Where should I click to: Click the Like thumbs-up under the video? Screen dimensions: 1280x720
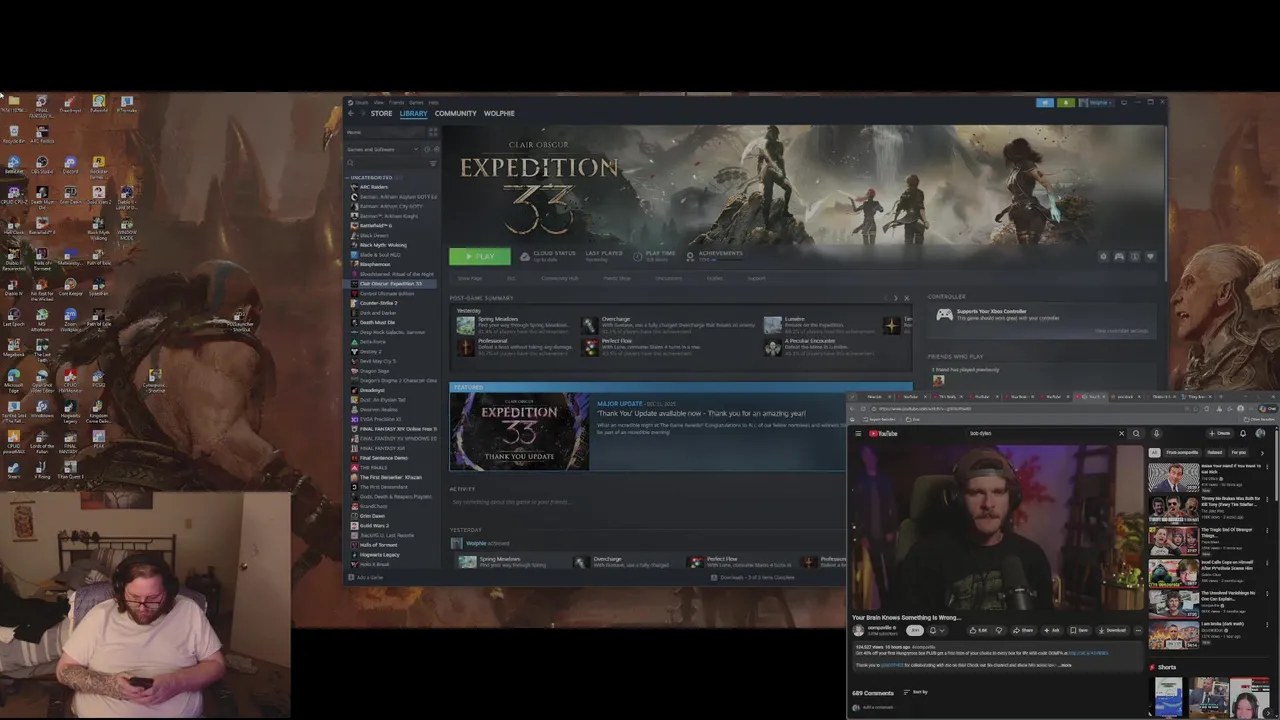click(978, 630)
